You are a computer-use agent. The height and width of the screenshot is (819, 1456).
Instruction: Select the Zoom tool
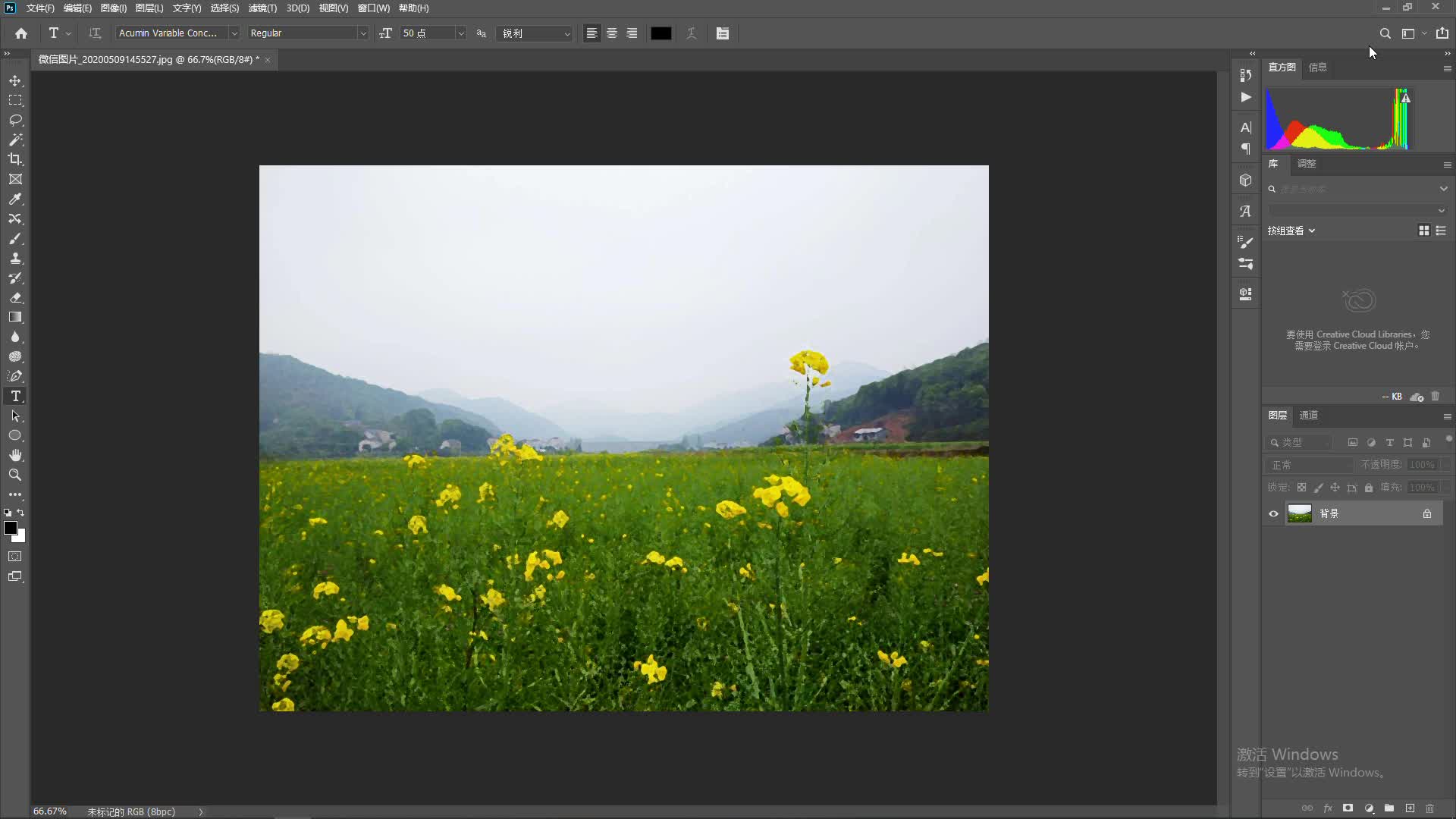[x=15, y=475]
